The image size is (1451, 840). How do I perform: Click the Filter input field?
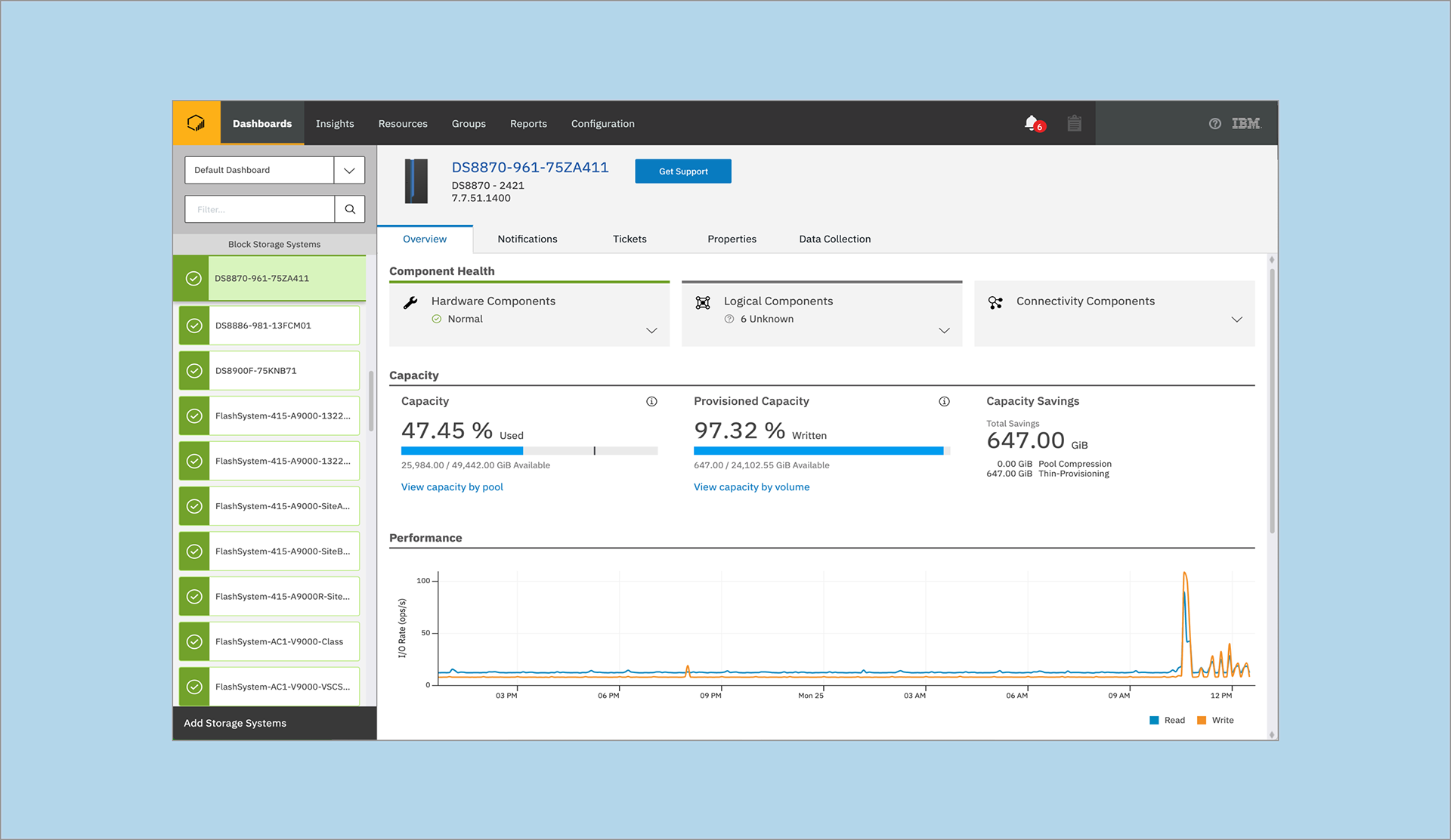click(x=260, y=209)
